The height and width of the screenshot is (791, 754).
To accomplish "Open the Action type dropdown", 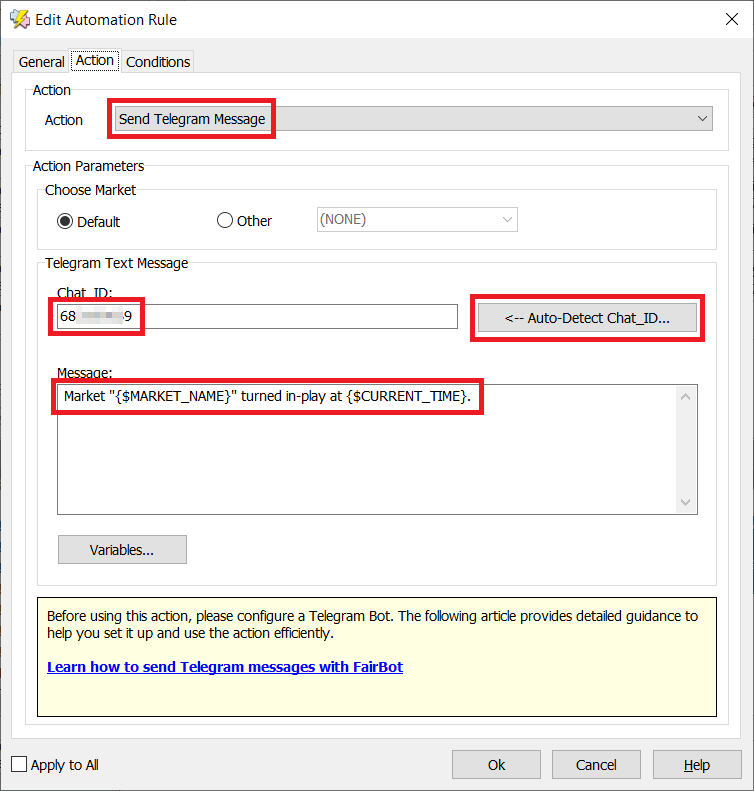I will pyautogui.click(x=412, y=119).
